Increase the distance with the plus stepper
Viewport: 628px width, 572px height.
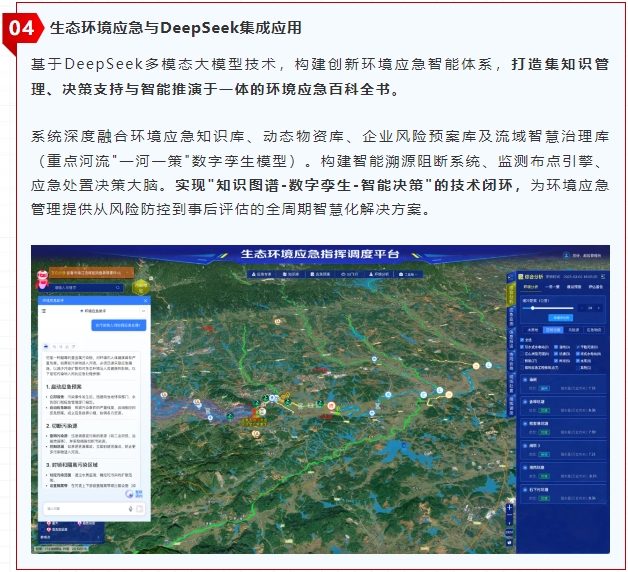coord(599,308)
